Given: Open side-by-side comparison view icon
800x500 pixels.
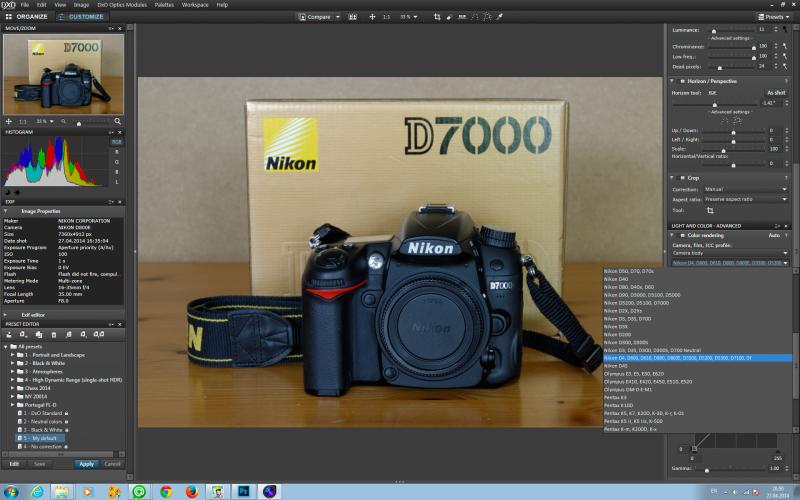Looking at the screenshot, I should (x=353, y=17).
